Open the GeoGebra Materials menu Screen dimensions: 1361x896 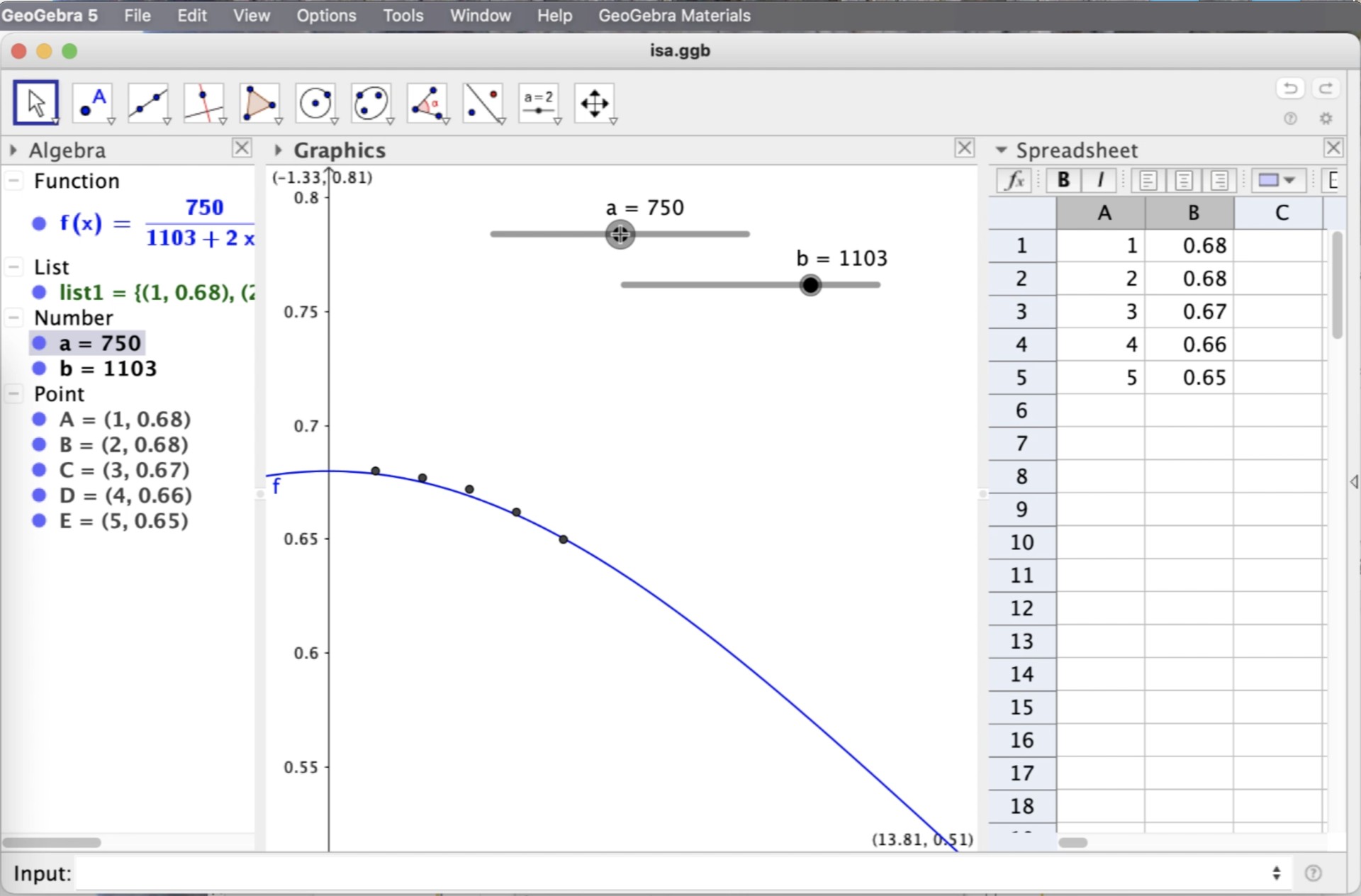click(x=673, y=16)
